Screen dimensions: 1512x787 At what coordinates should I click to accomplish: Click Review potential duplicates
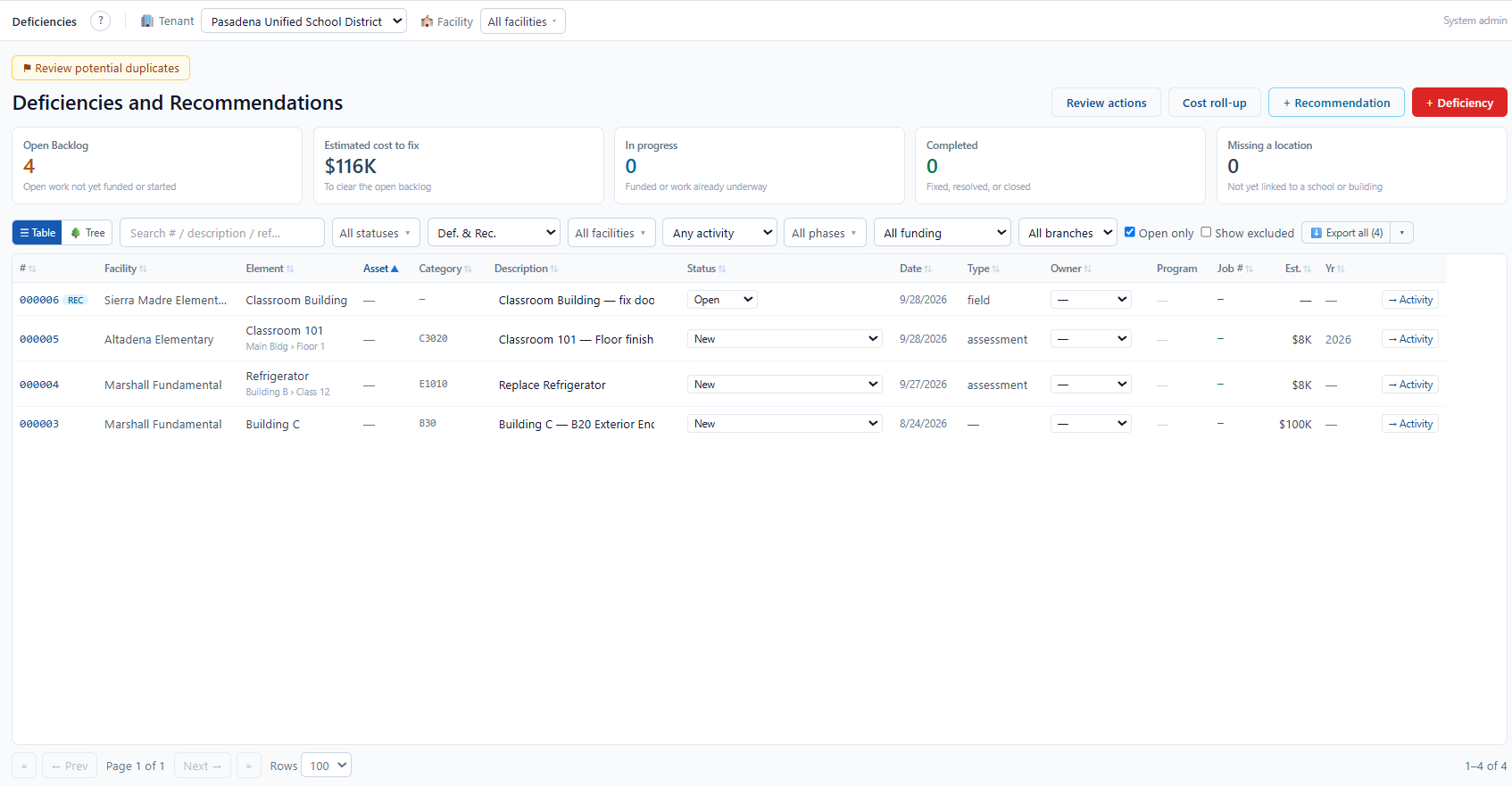pyautogui.click(x=101, y=68)
